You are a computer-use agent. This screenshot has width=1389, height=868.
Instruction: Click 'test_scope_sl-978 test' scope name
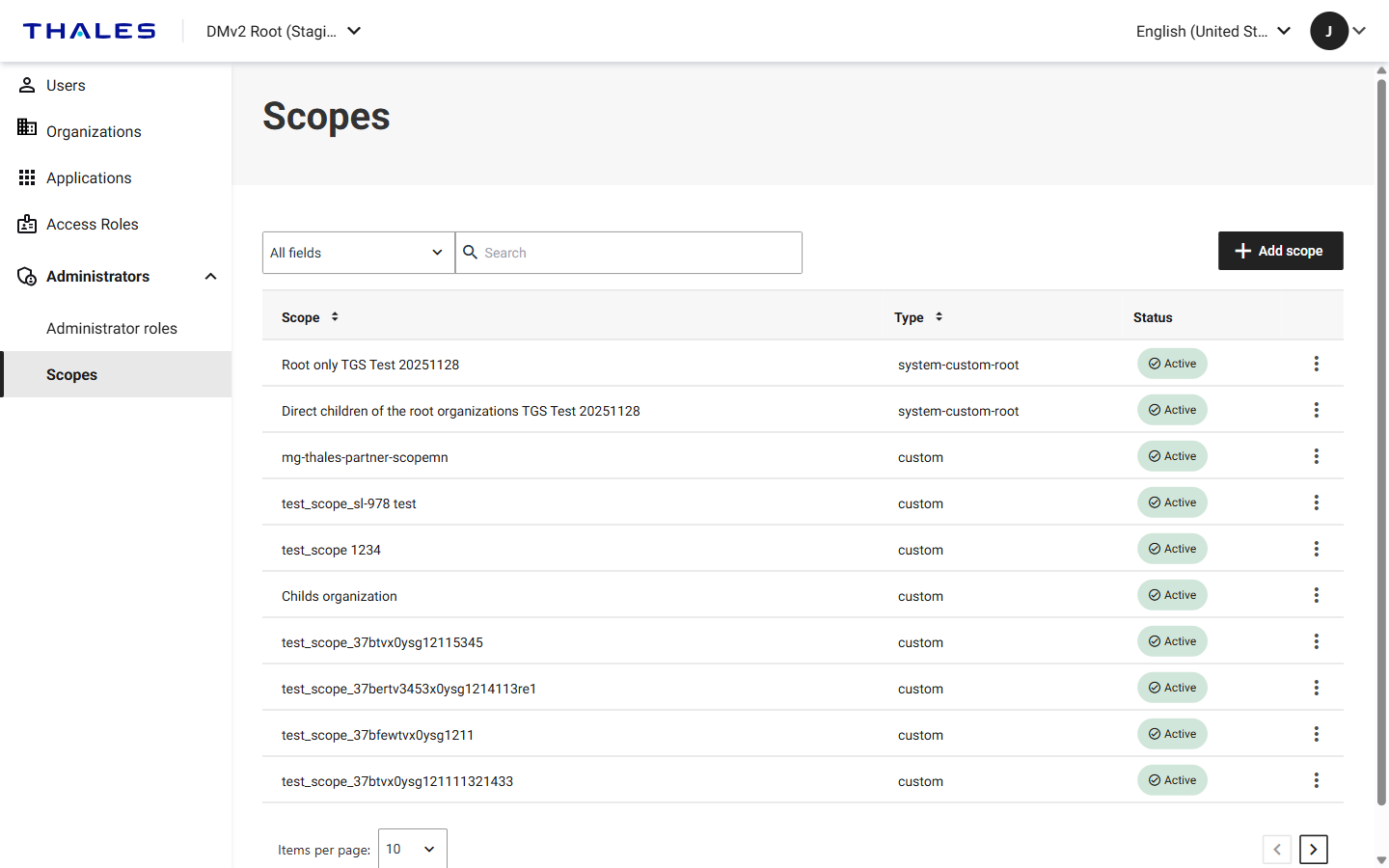pos(349,503)
